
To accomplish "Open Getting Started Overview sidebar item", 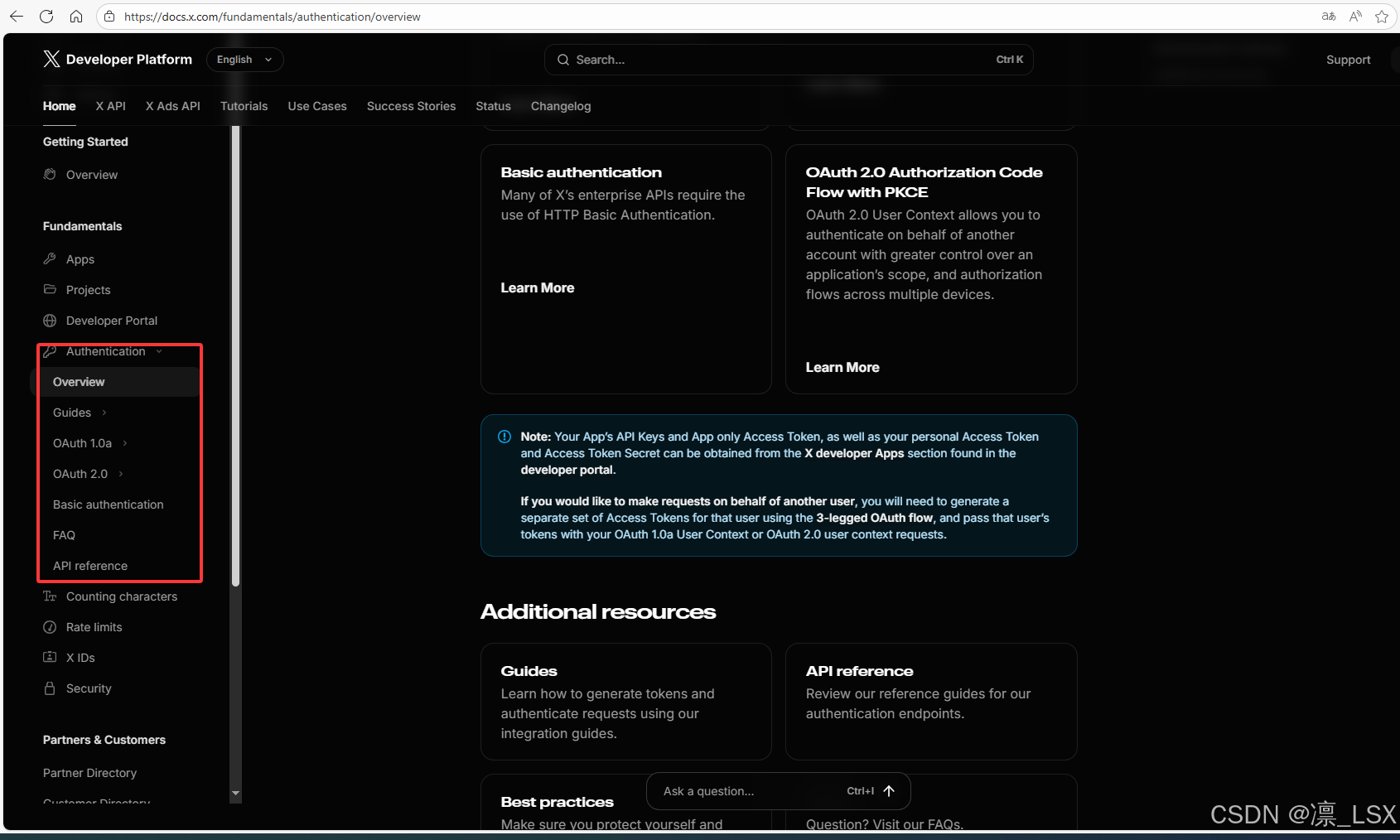I will coord(92,175).
